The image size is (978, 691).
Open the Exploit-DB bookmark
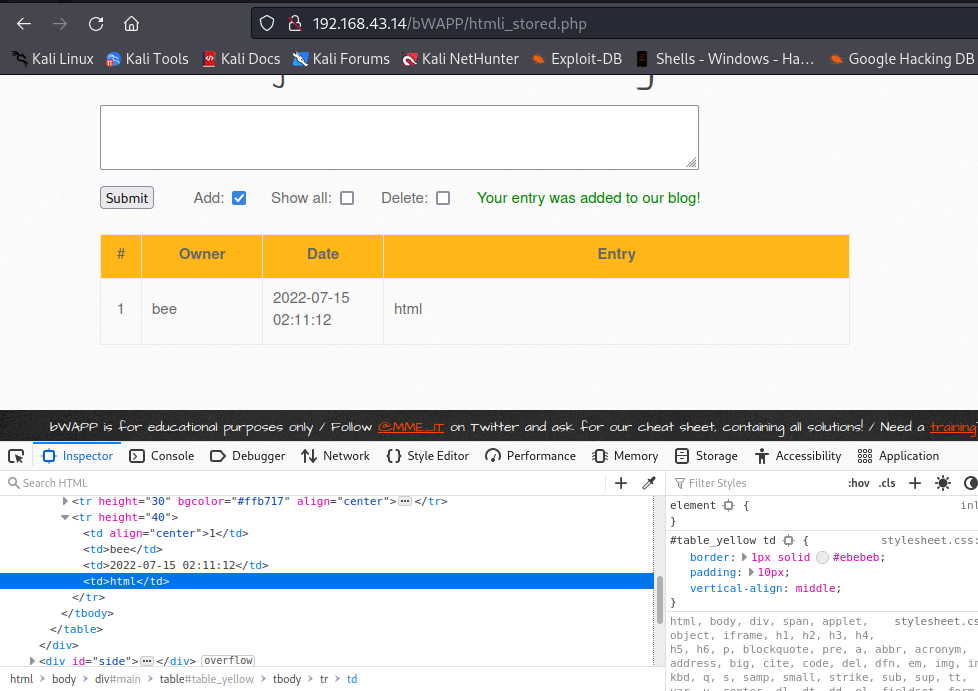point(576,59)
